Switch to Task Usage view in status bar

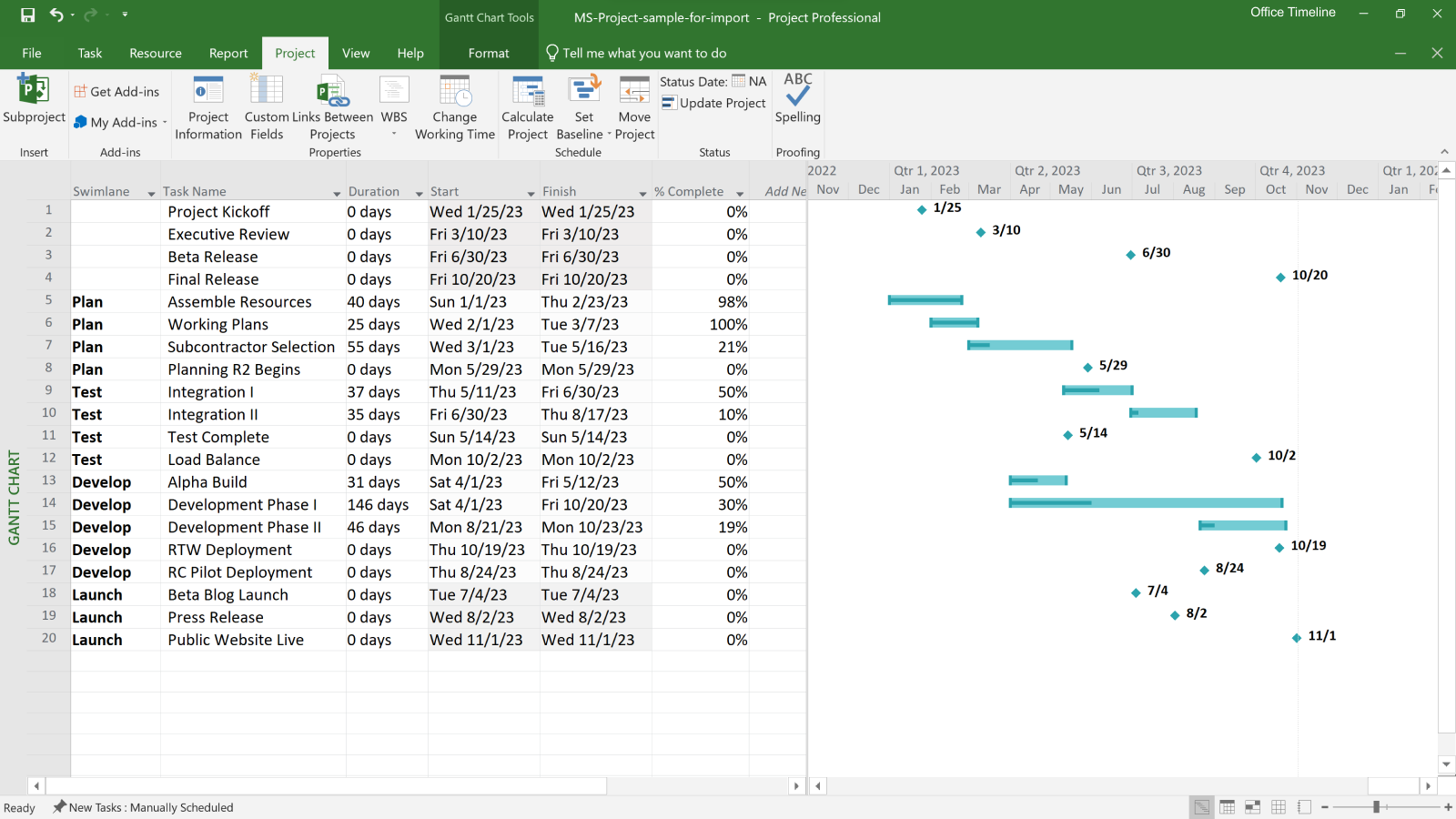1227,806
